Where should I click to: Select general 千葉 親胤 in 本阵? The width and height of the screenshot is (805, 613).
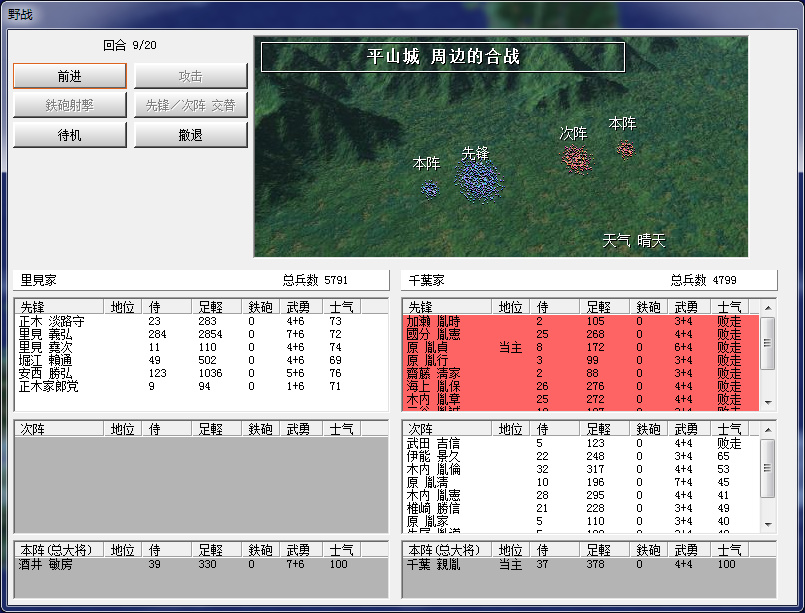(588, 564)
